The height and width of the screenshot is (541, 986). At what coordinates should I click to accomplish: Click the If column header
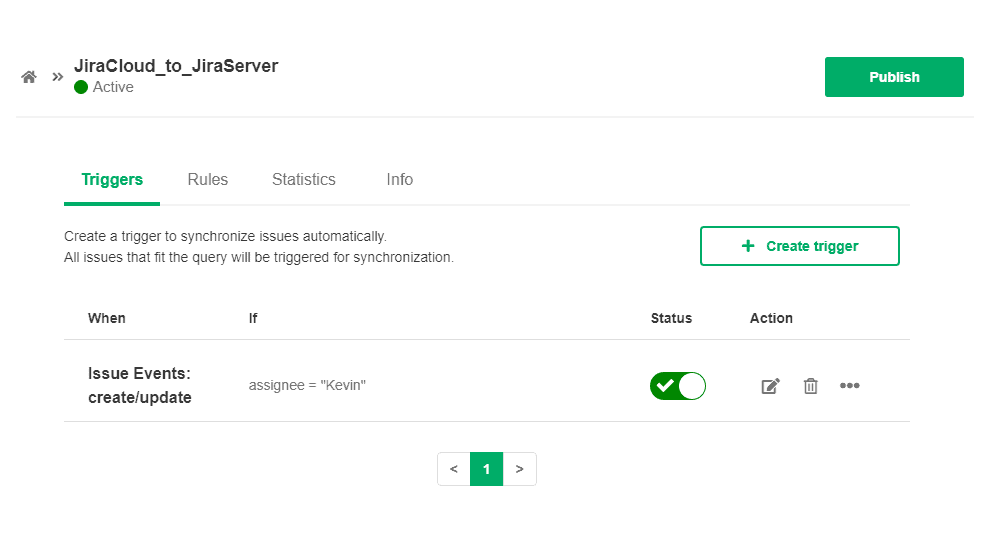tap(253, 318)
